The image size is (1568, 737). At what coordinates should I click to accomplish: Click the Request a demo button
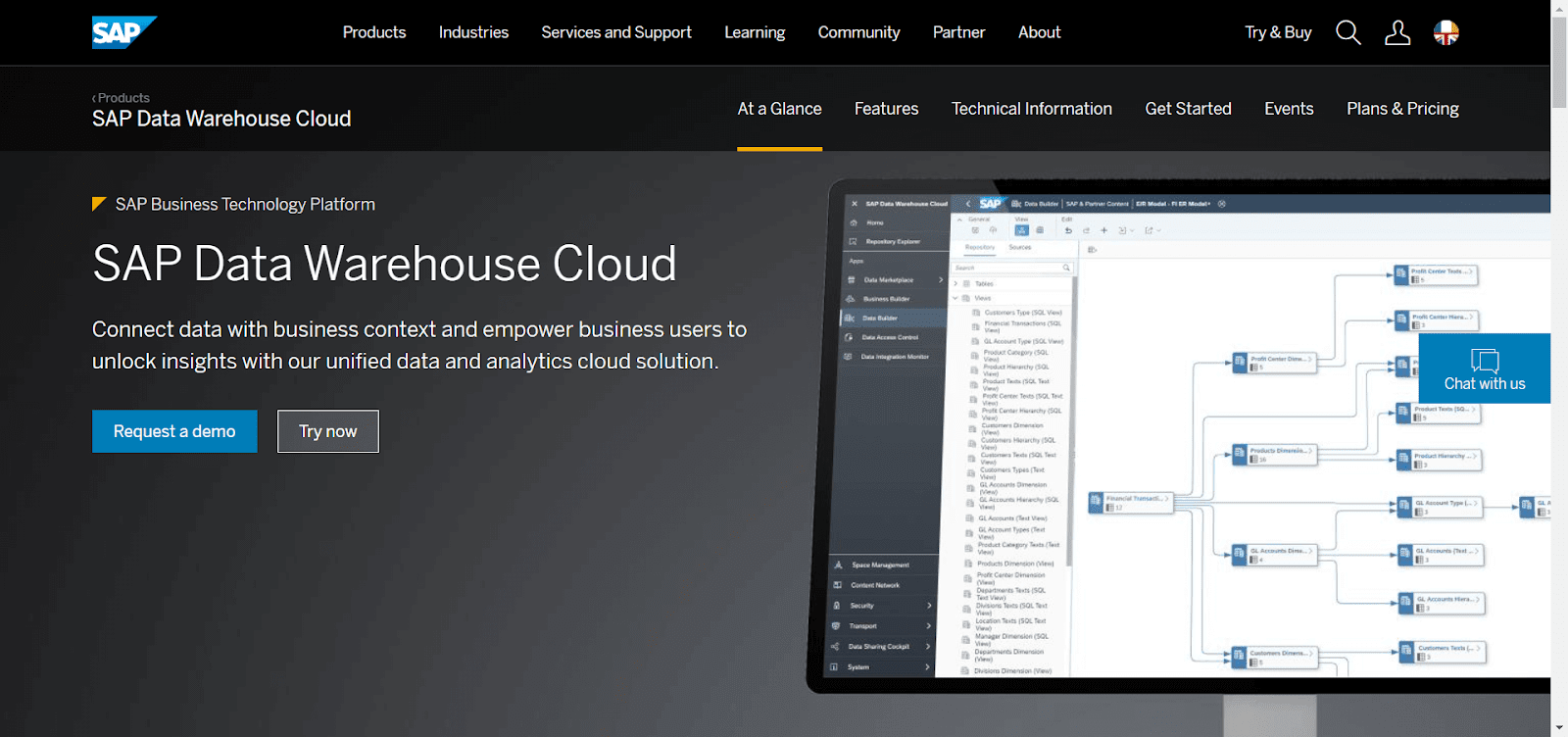[x=174, y=431]
